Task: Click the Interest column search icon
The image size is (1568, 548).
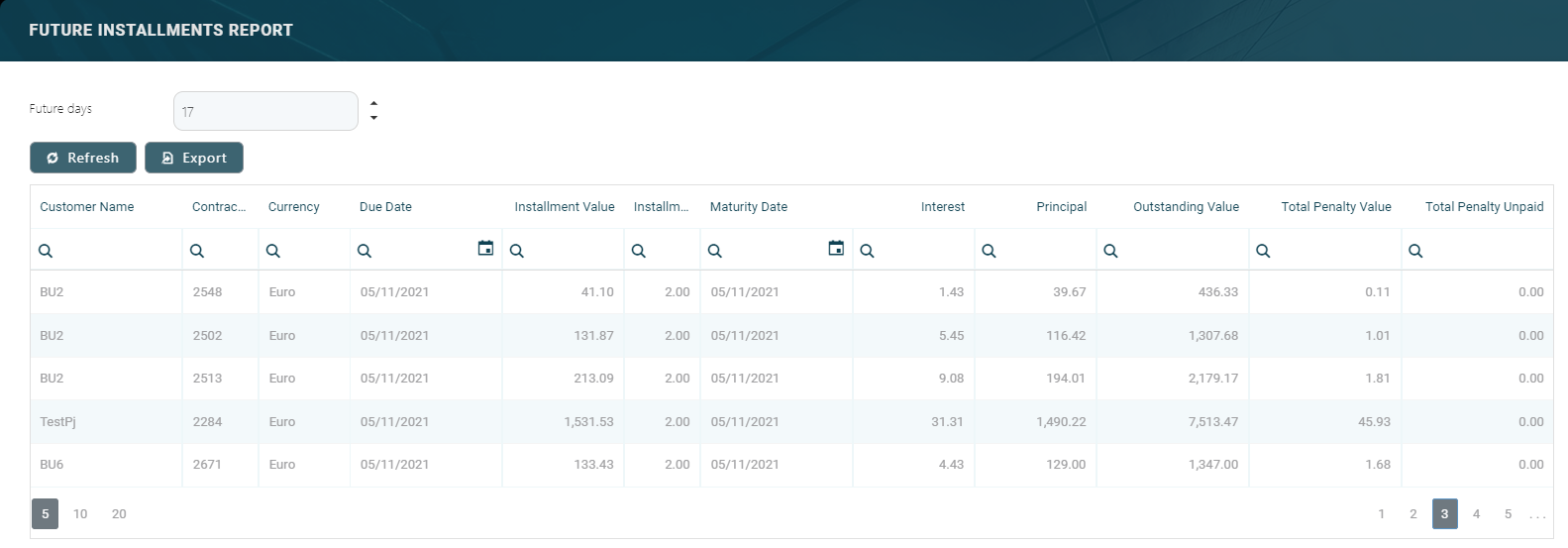Action: click(x=868, y=251)
